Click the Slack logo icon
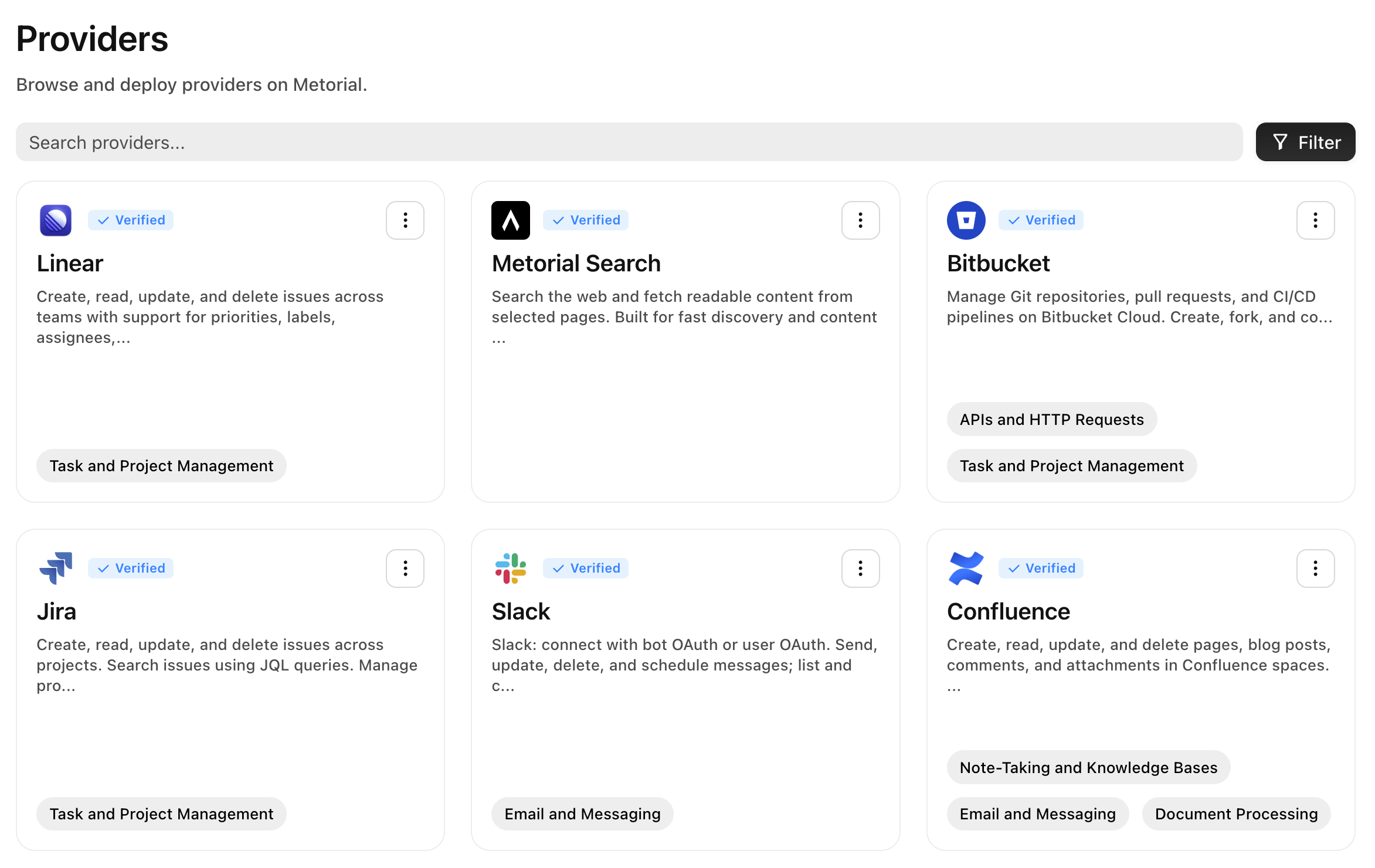The image size is (1375, 868). point(510,568)
